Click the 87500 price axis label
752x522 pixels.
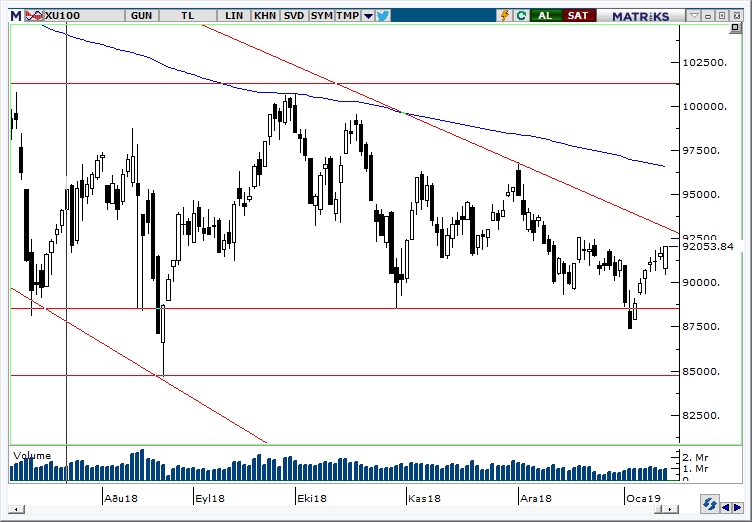coord(701,327)
